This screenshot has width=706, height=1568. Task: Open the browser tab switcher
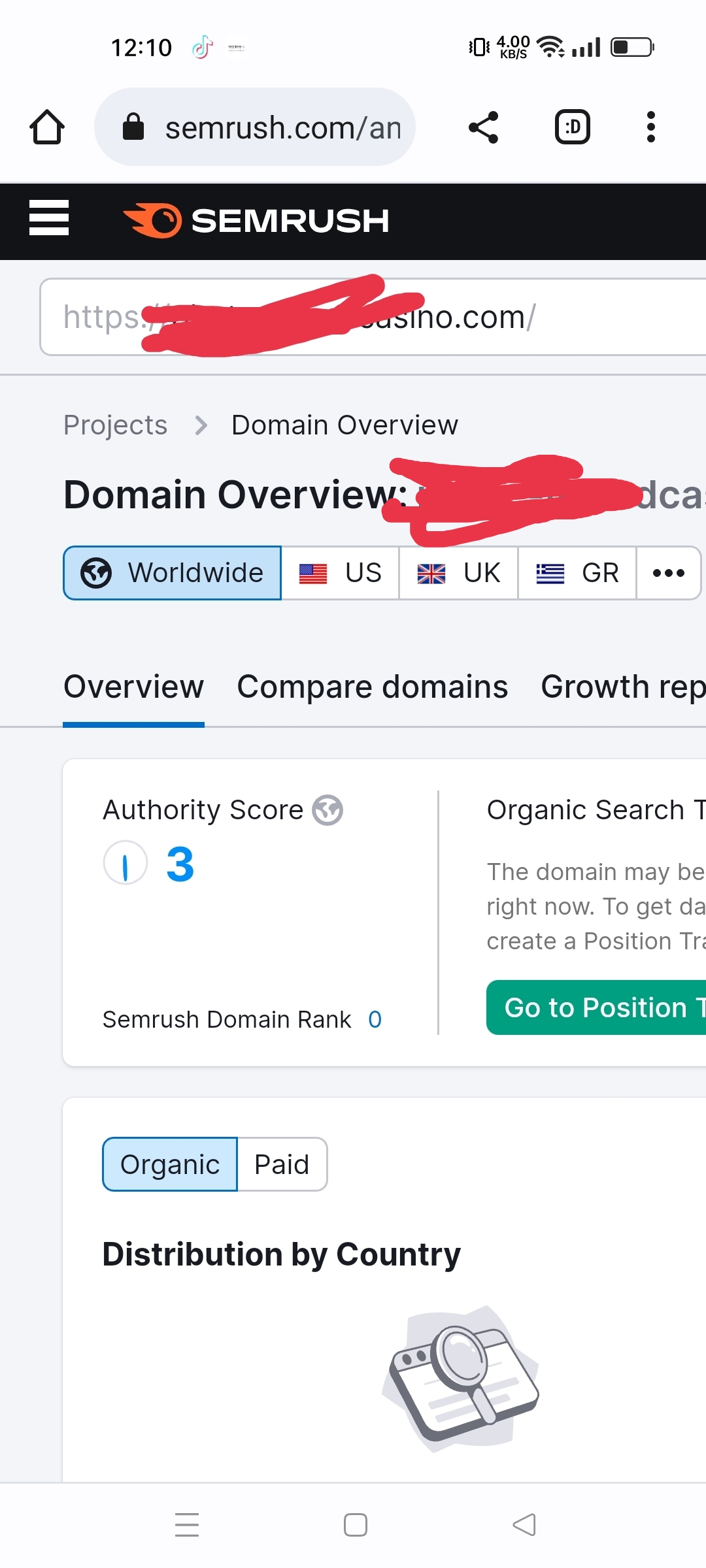tap(573, 127)
